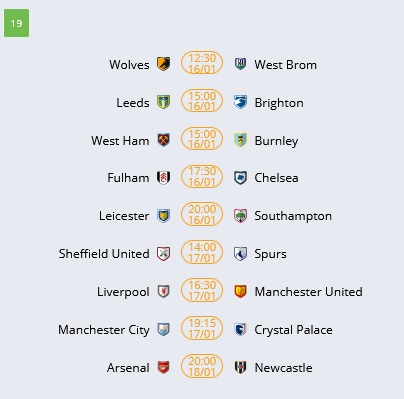Open the Sheffield United team link
This screenshot has height=399, width=404.
coord(104,254)
